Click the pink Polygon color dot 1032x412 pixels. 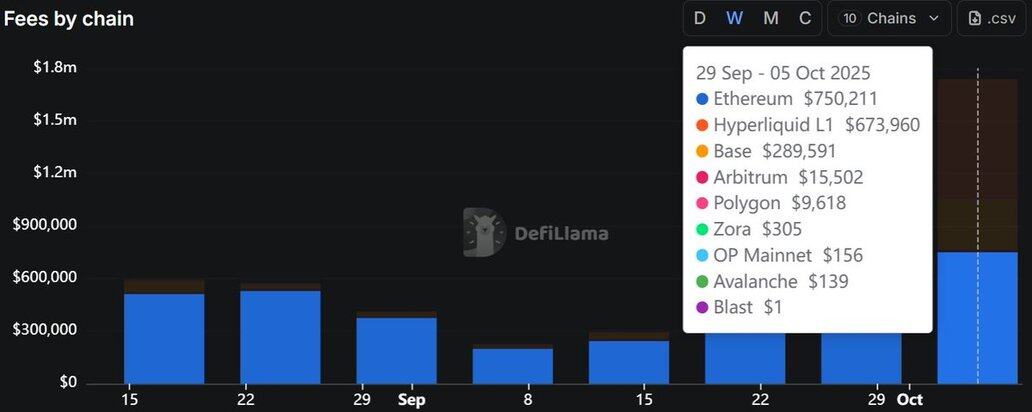pyautogui.click(x=702, y=203)
